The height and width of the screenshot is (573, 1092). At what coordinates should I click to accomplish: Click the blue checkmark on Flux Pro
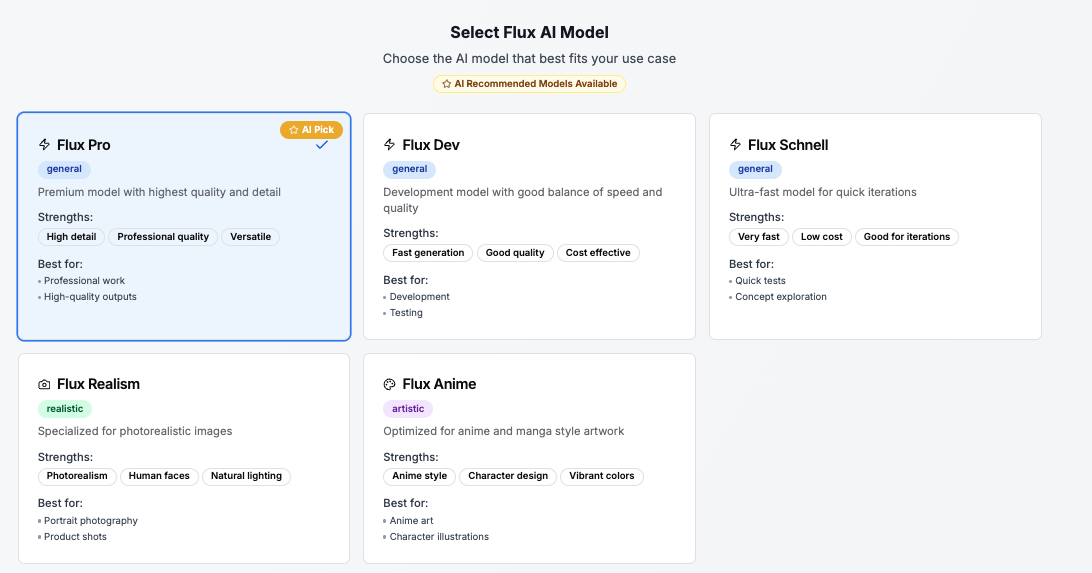coord(322,145)
